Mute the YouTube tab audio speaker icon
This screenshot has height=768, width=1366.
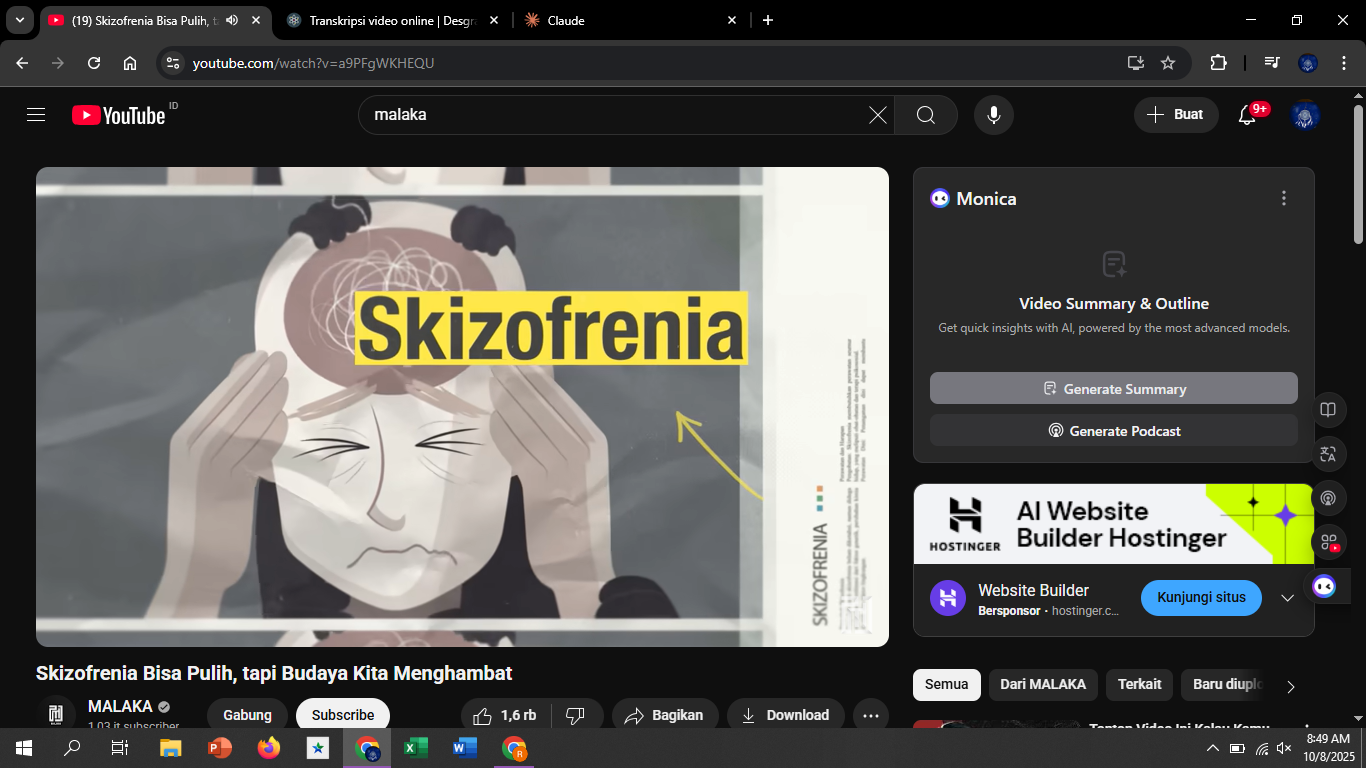pos(232,20)
